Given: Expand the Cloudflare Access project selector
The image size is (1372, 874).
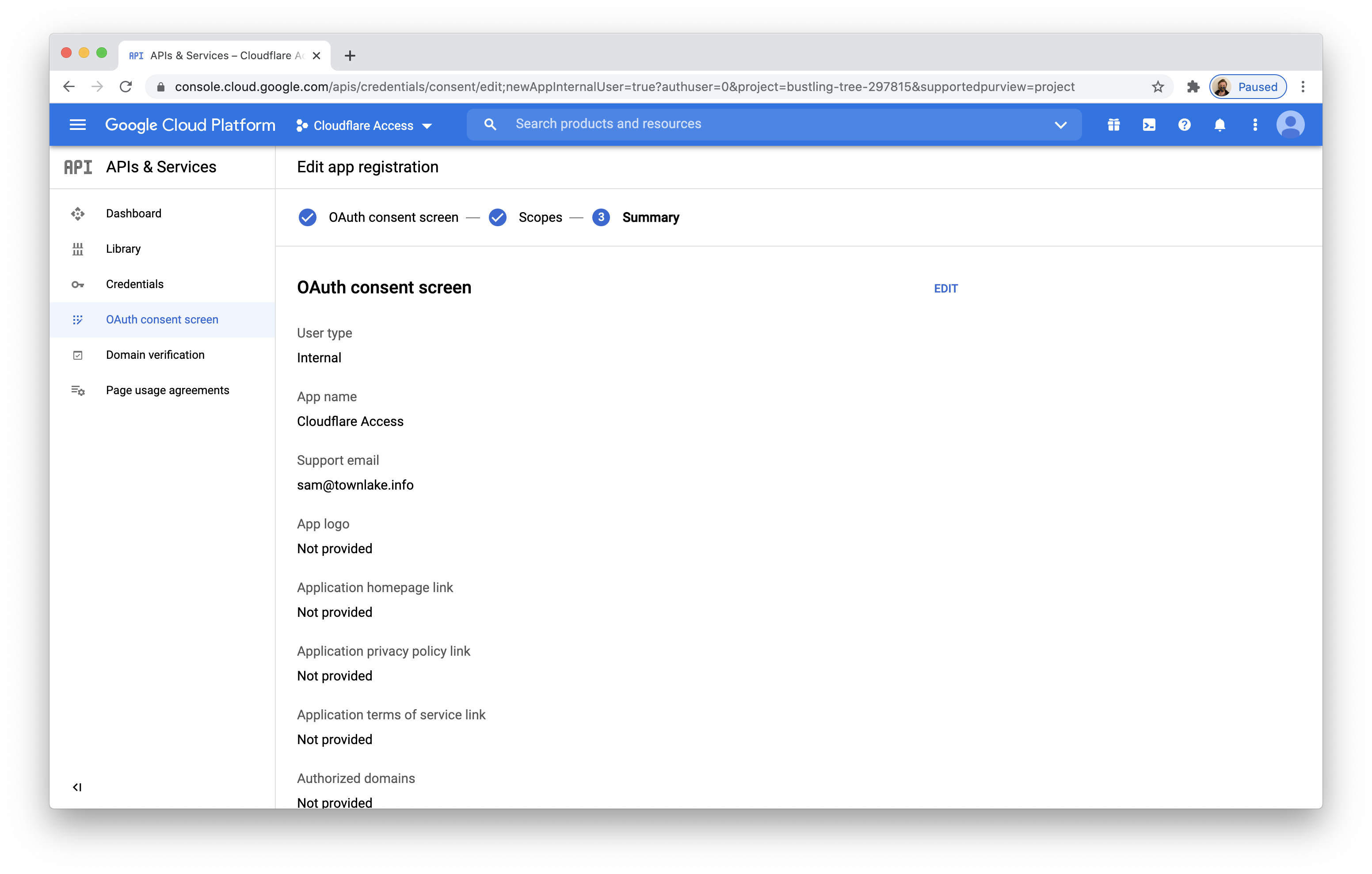Looking at the screenshot, I should (x=365, y=125).
